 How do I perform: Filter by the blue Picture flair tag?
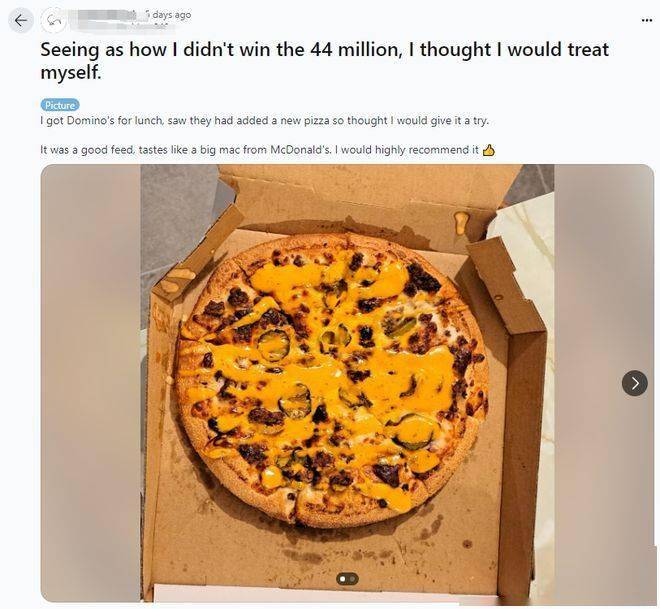tap(60, 105)
